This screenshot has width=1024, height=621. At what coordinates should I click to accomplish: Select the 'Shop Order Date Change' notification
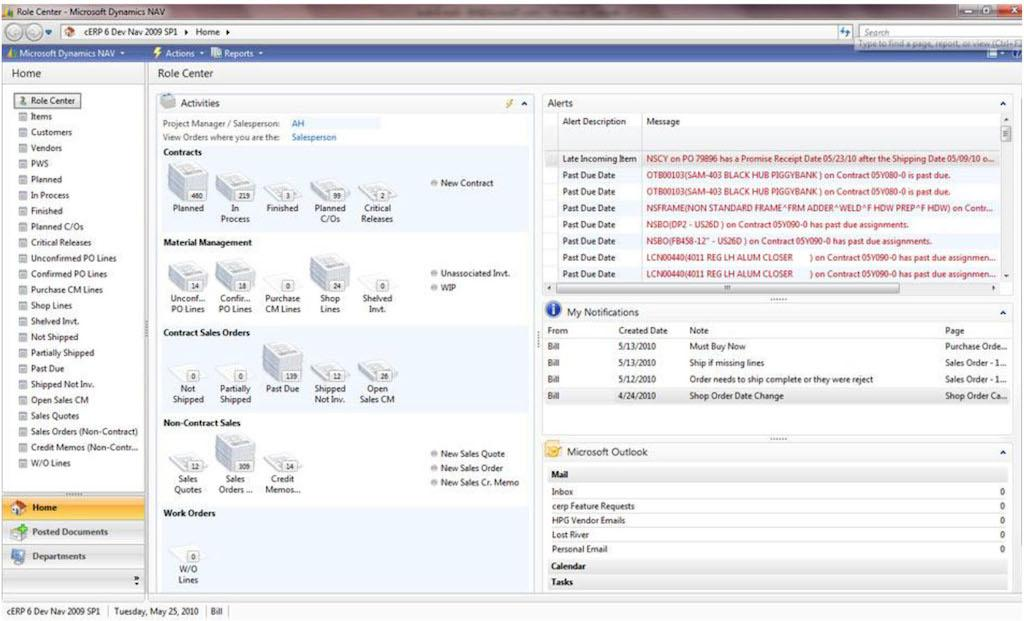776,395
